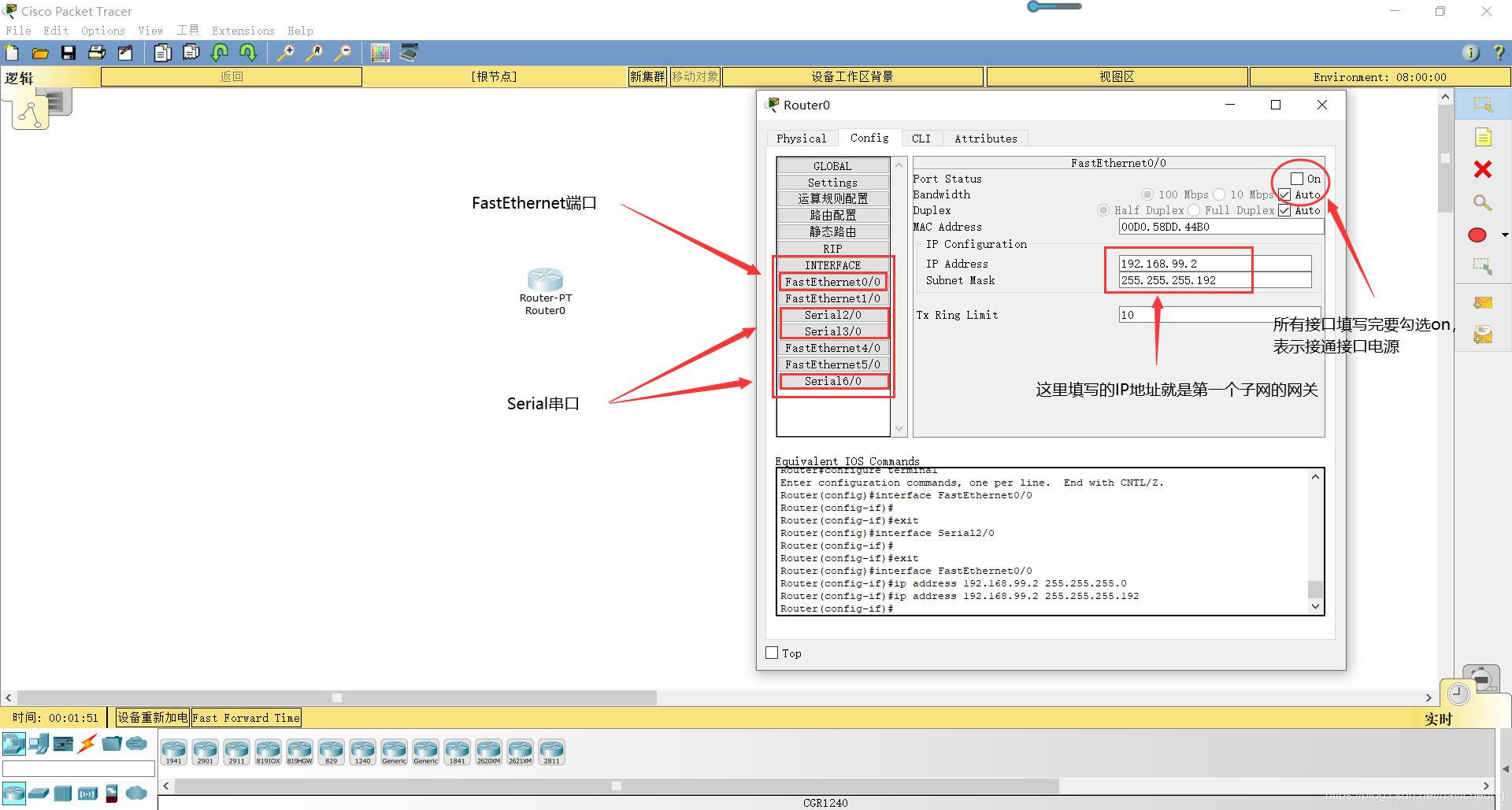Viewport: 1512px width, 810px height.
Task: Open the Options menu
Action: point(103,31)
